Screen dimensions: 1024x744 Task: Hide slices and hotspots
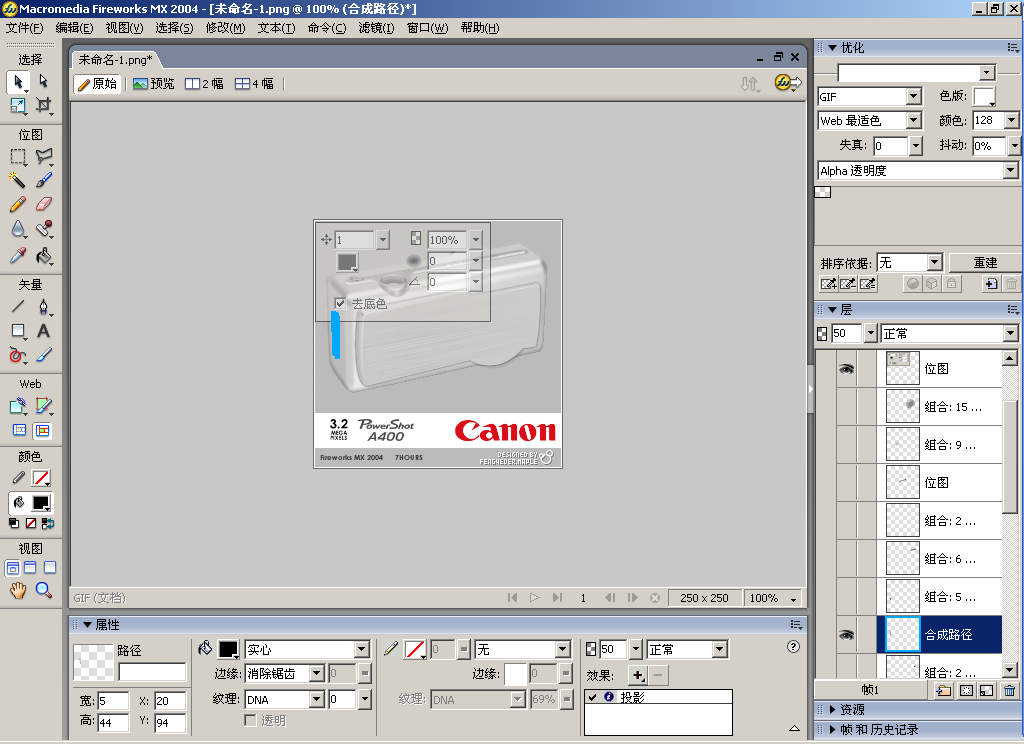click(20, 430)
